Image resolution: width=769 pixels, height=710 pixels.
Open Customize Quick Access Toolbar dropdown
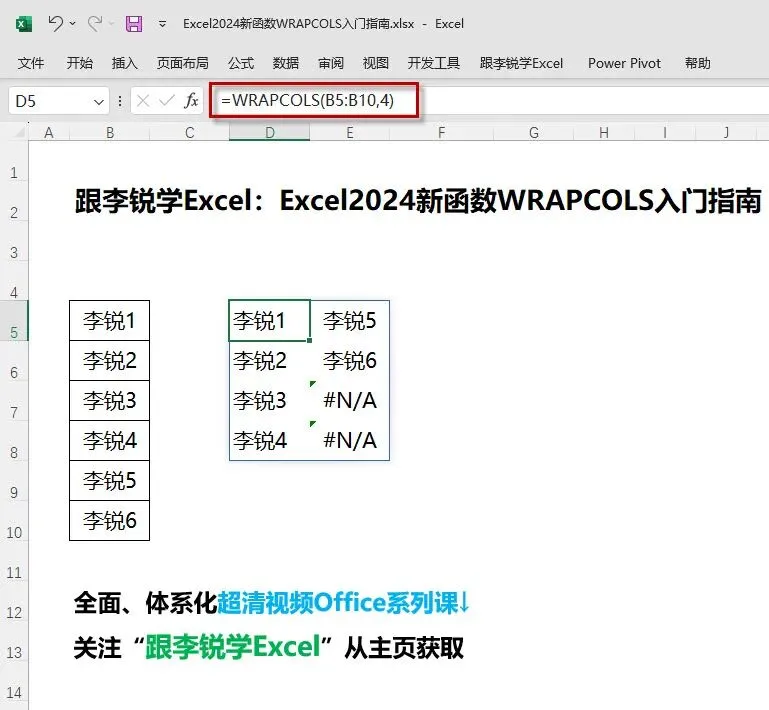click(163, 24)
